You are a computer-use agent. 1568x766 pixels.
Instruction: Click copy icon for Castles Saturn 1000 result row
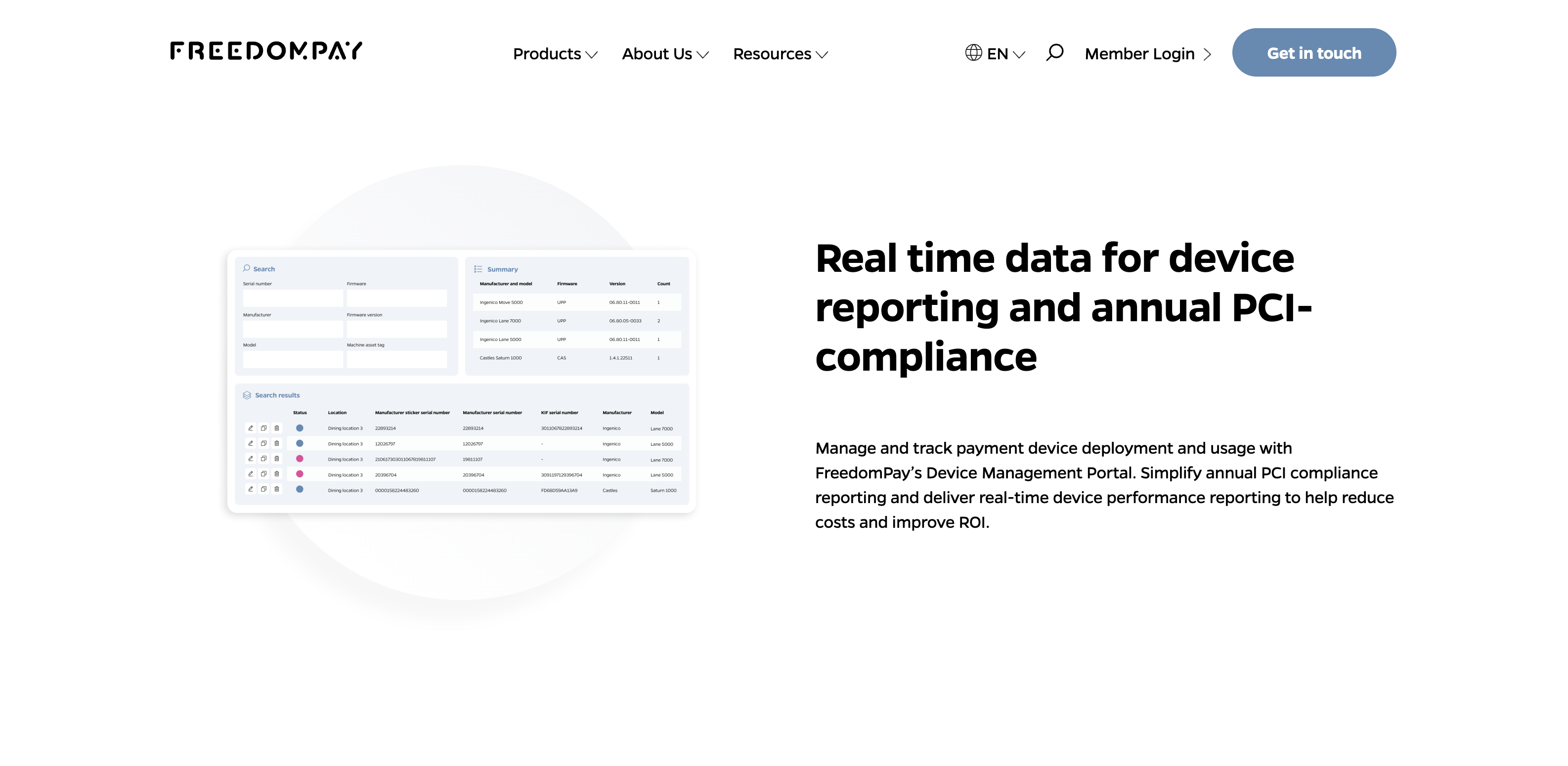263,489
